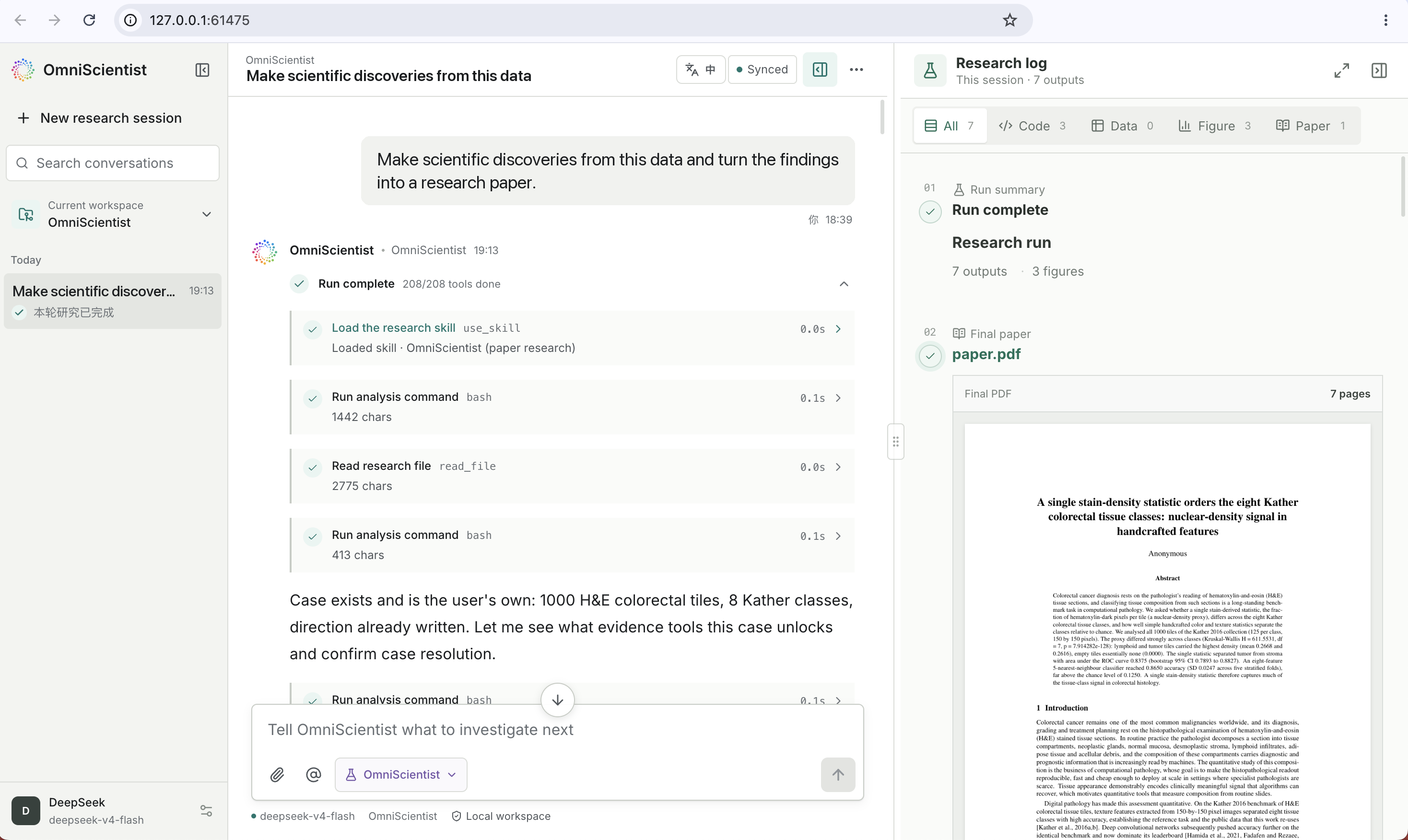Attach a file with the paperclip icon
Viewport: 1408px width, 840px height.
pyautogui.click(x=277, y=774)
